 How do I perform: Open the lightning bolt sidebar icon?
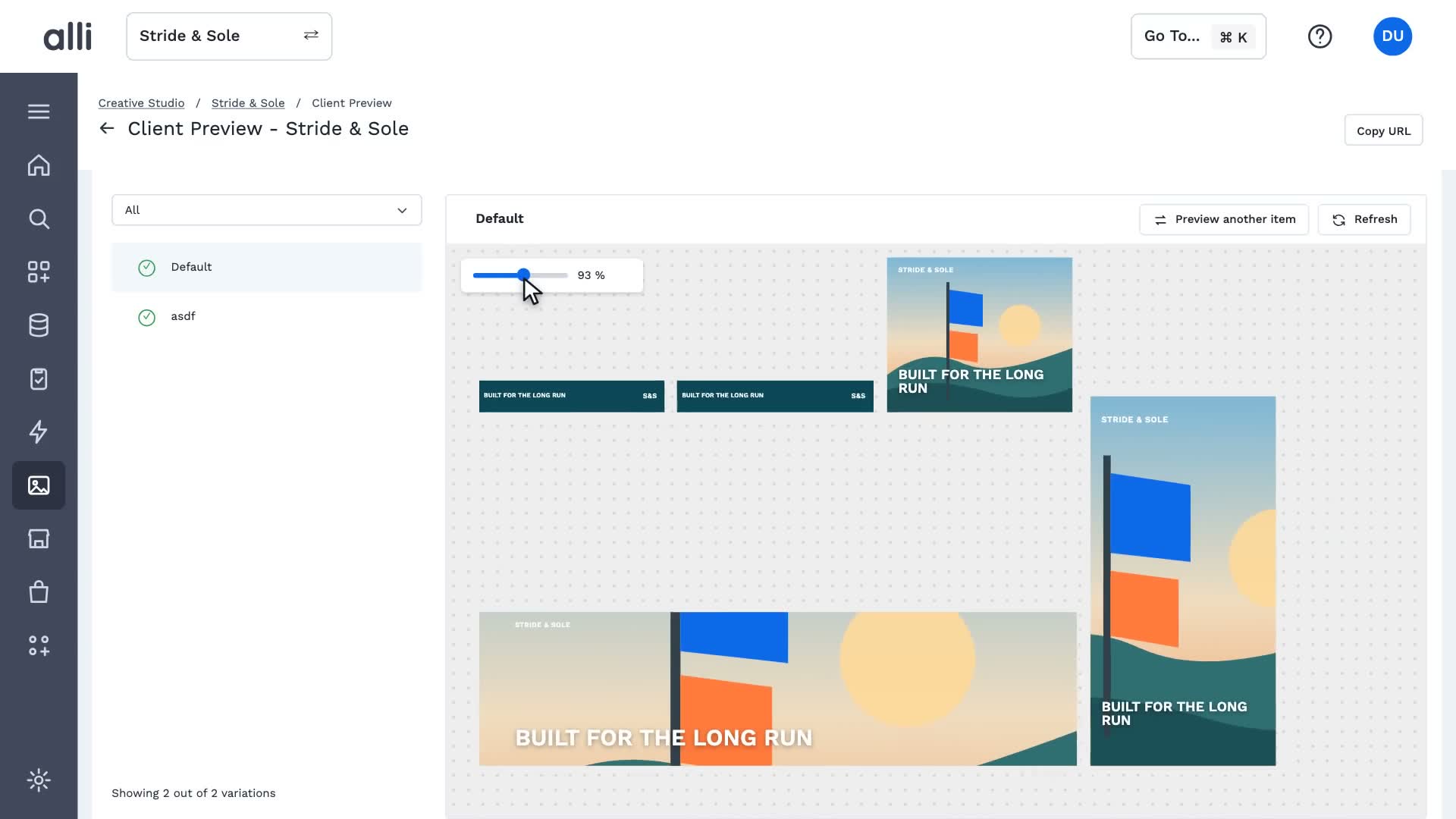[x=39, y=431]
